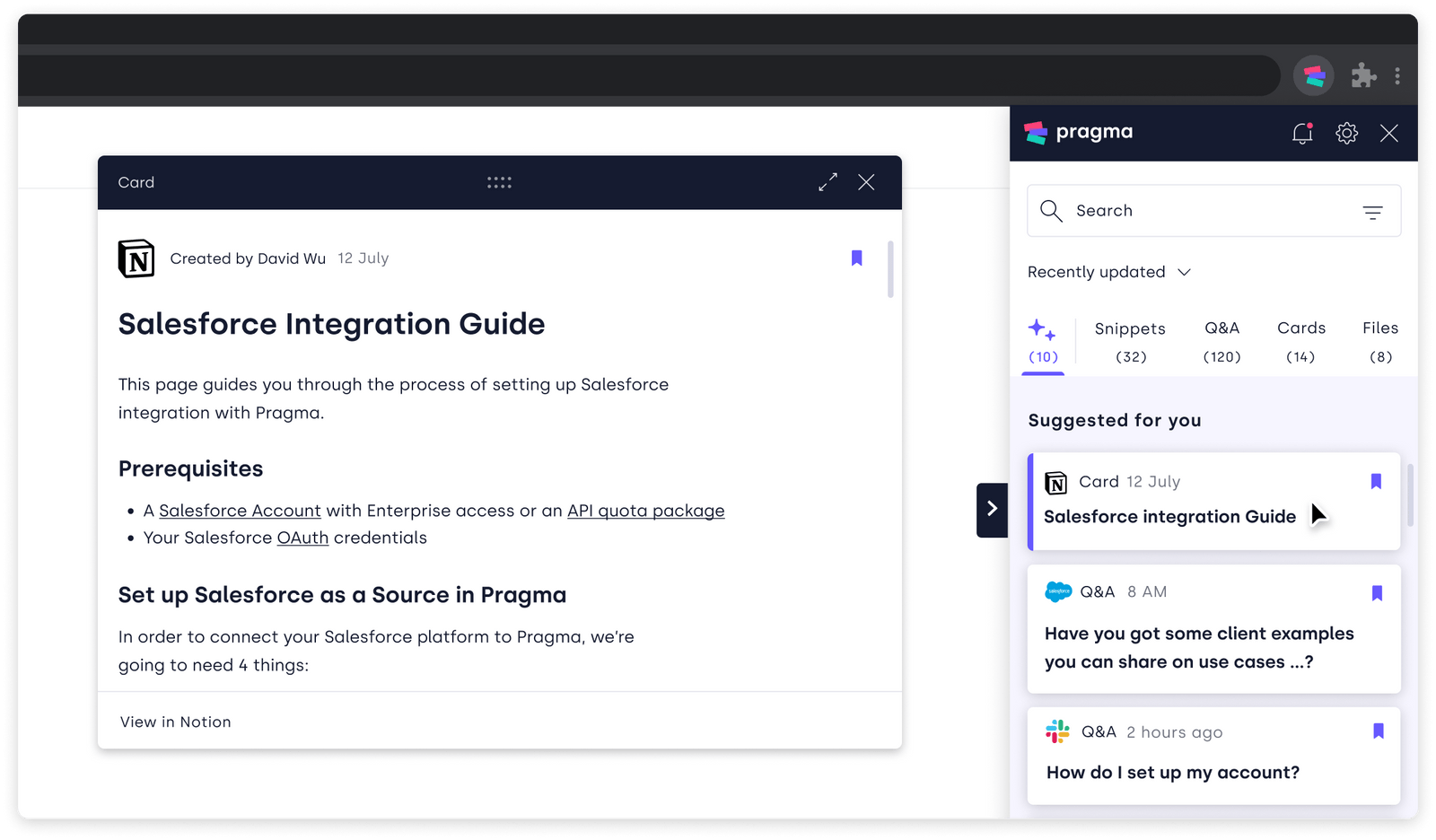Switch to the Cards tab
Screen dimensions: 1436x840
tap(1301, 342)
